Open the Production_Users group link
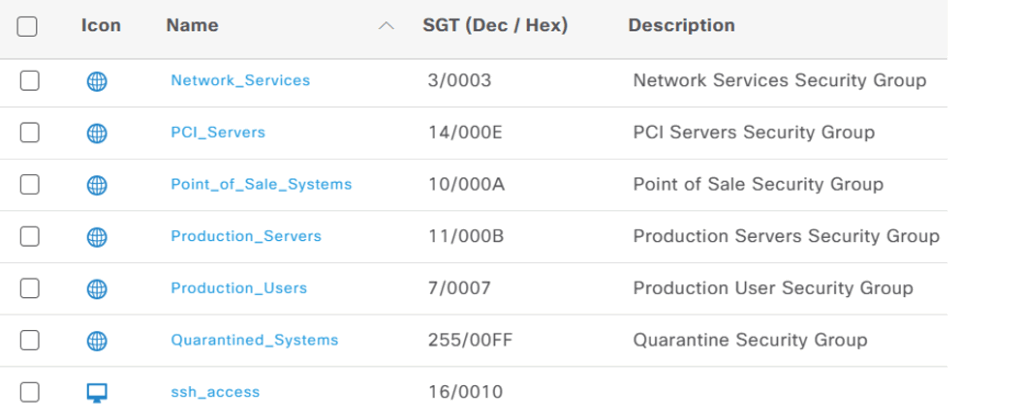This screenshot has height=419, width=1024. click(239, 288)
